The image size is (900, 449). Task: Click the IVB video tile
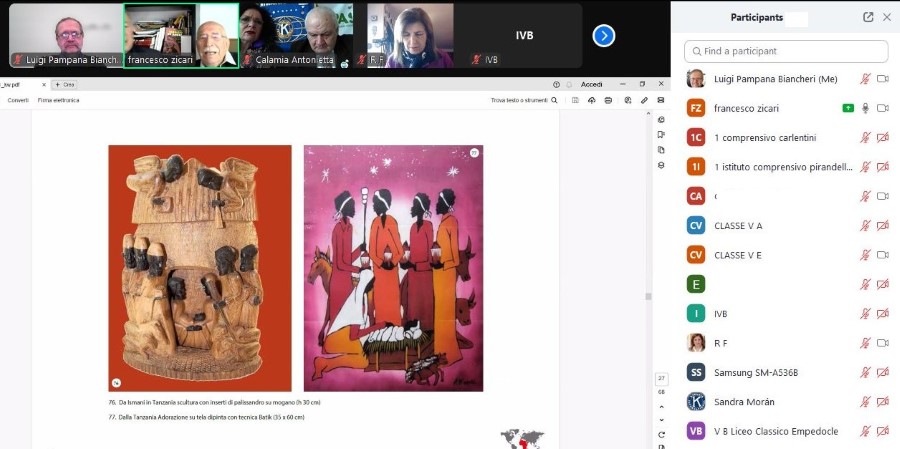(525, 36)
